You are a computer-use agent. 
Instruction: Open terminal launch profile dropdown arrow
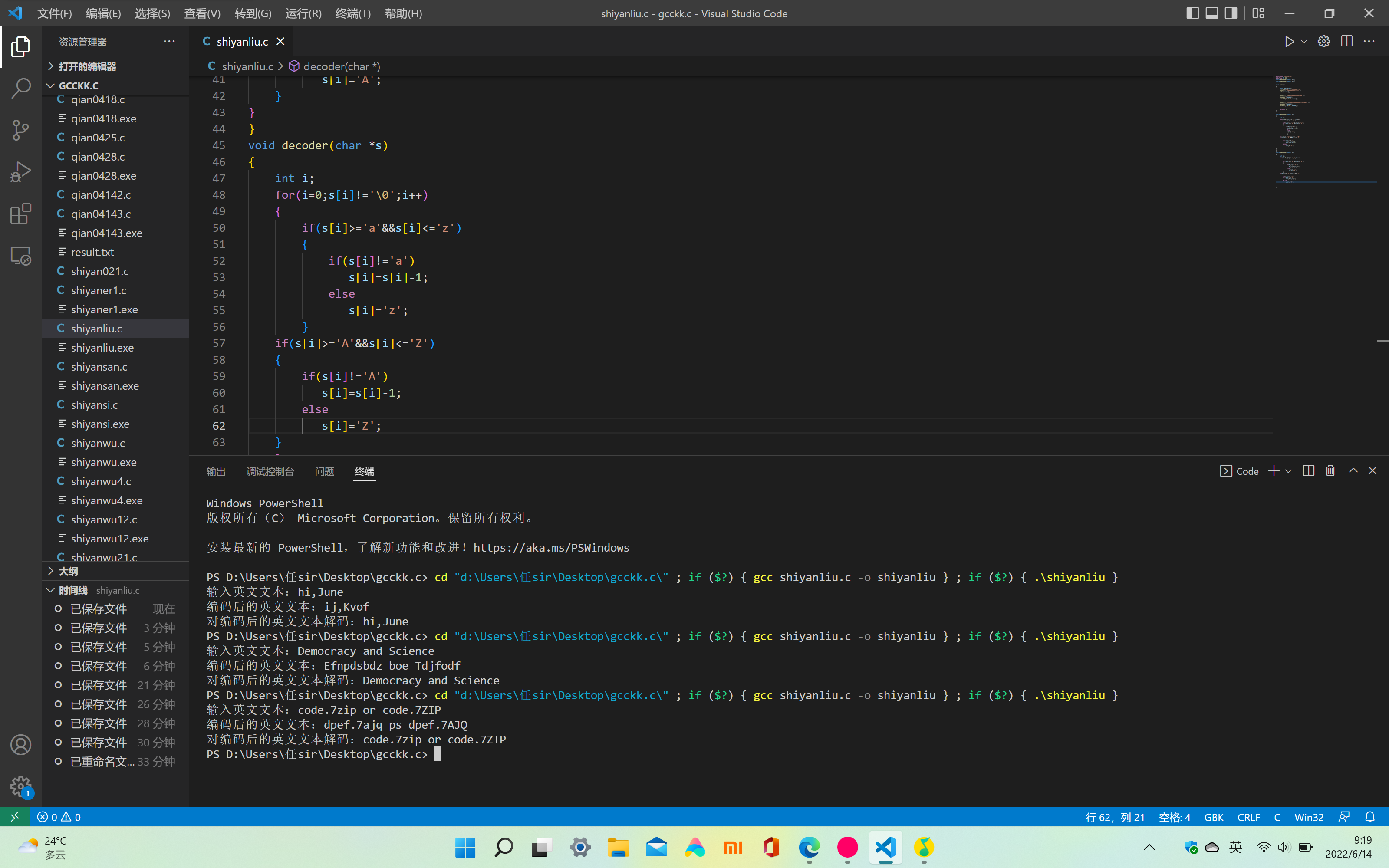pyautogui.click(x=1289, y=471)
